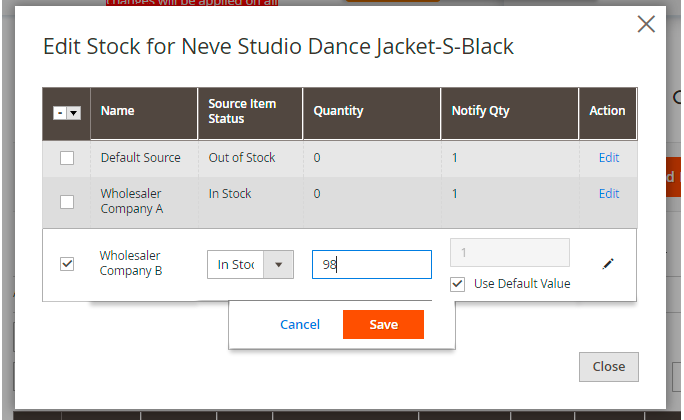The height and width of the screenshot is (420, 684).
Task: Click the disabled Notify Qty field
Action: tap(510, 252)
